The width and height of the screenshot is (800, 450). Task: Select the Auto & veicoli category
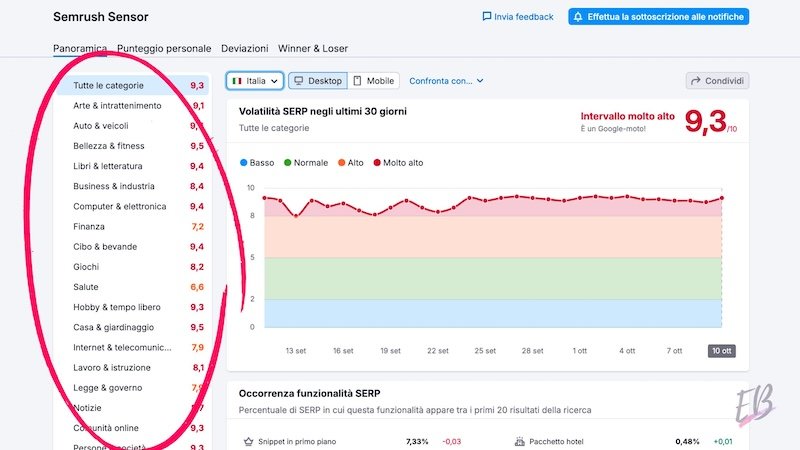point(133,126)
